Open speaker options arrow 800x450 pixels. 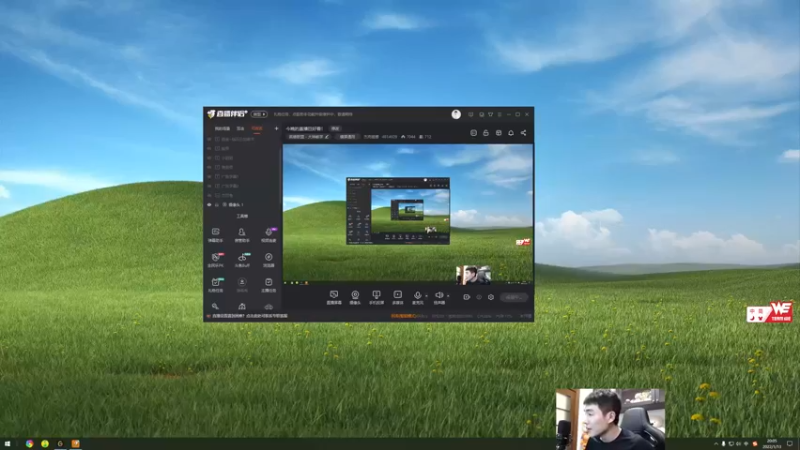pos(448,296)
